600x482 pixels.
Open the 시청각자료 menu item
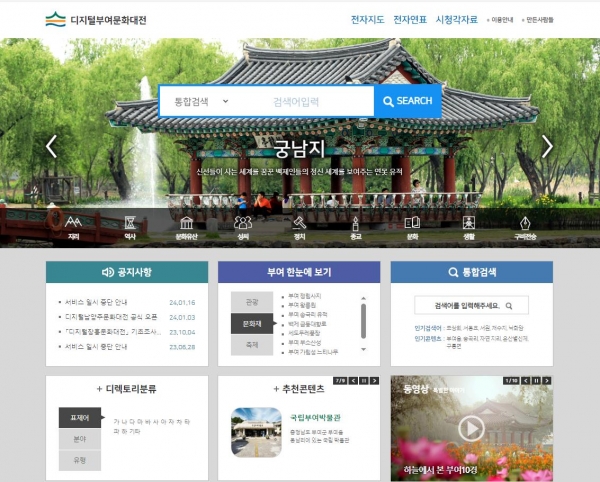[x=457, y=19]
